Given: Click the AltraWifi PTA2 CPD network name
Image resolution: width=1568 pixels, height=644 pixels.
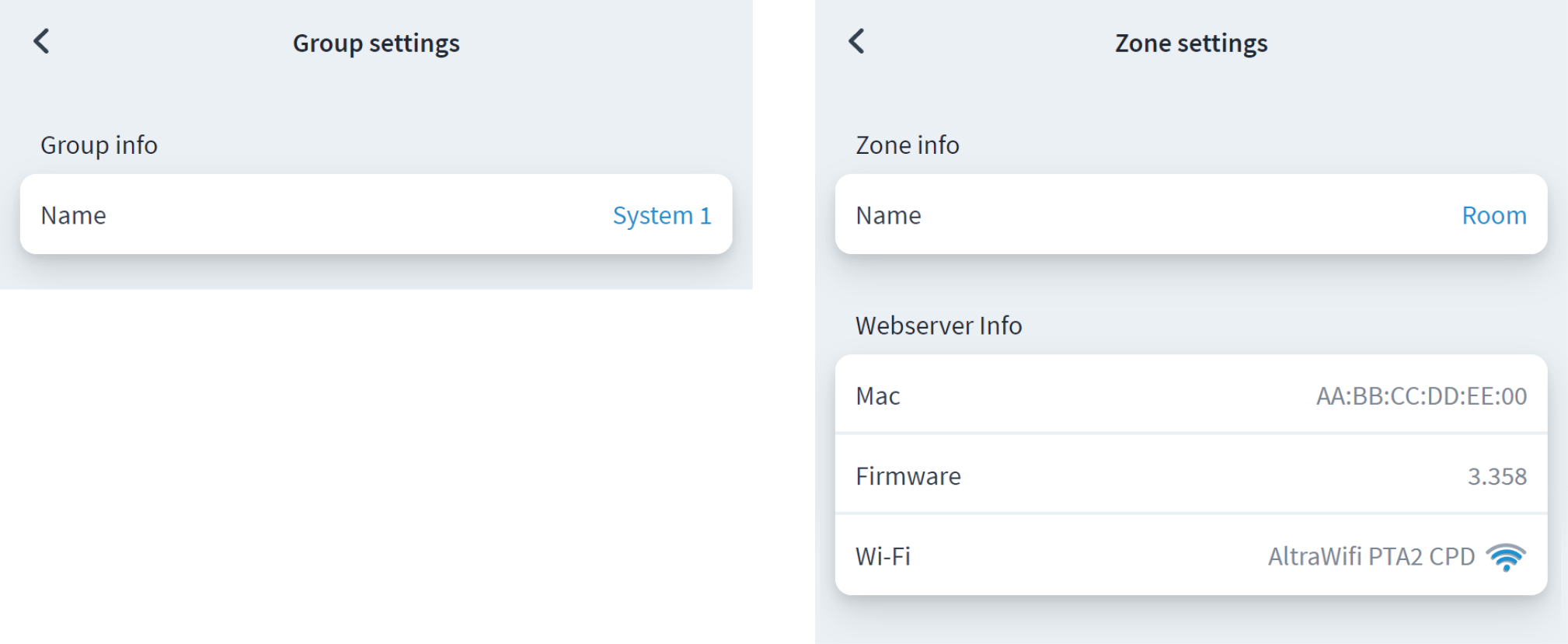Looking at the screenshot, I should [x=1371, y=557].
